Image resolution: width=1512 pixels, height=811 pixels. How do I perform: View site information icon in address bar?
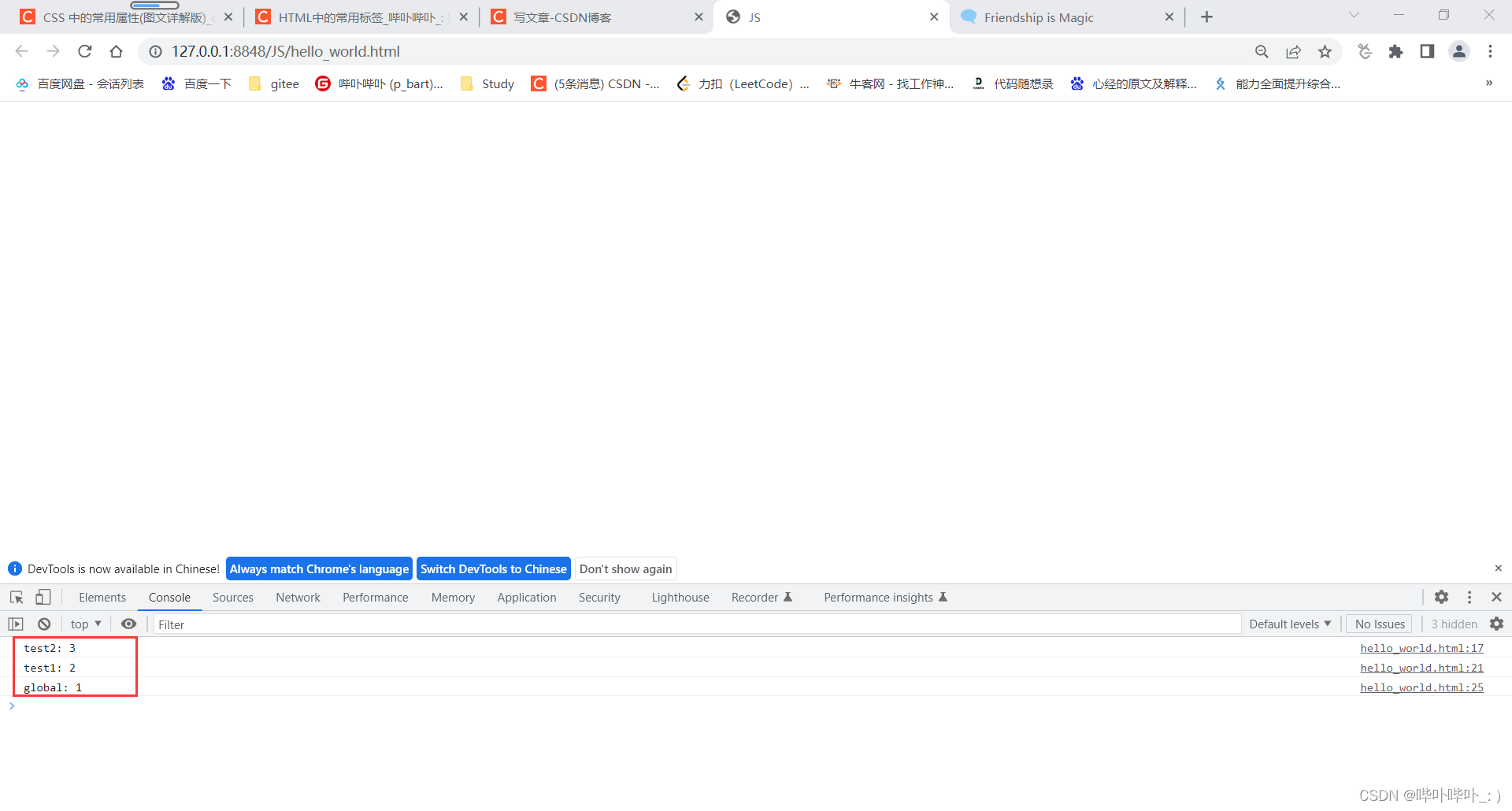[x=156, y=51]
